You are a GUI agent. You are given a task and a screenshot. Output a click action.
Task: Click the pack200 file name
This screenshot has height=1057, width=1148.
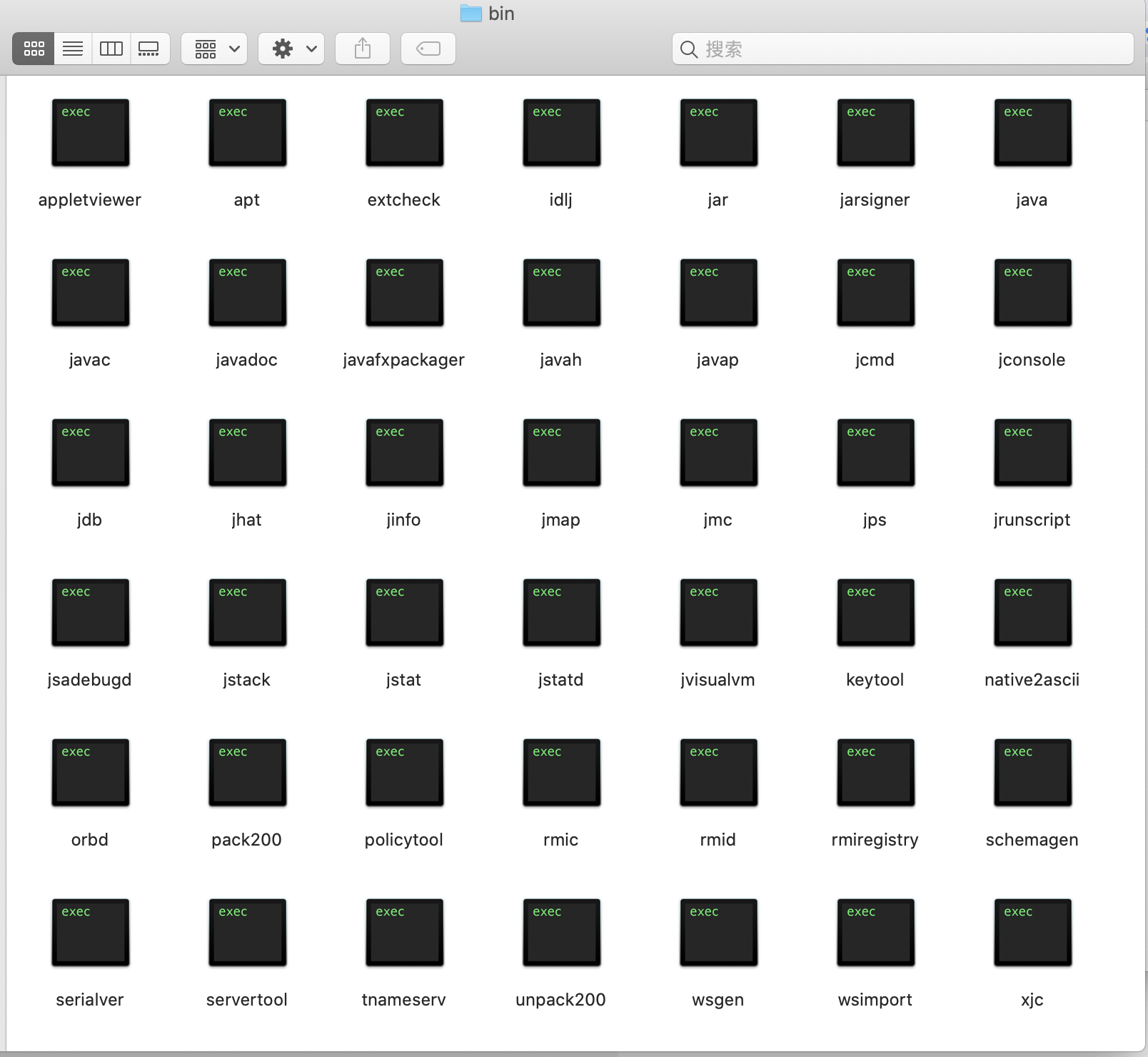pyautogui.click(x=247, y=840)
